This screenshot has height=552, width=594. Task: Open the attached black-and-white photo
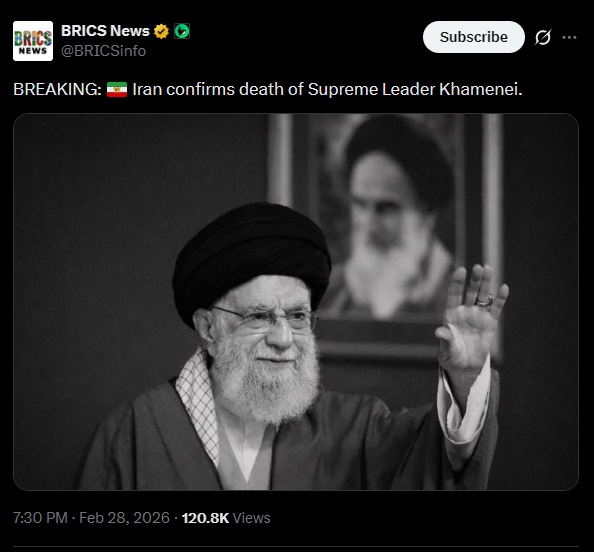tap(296, 302)
